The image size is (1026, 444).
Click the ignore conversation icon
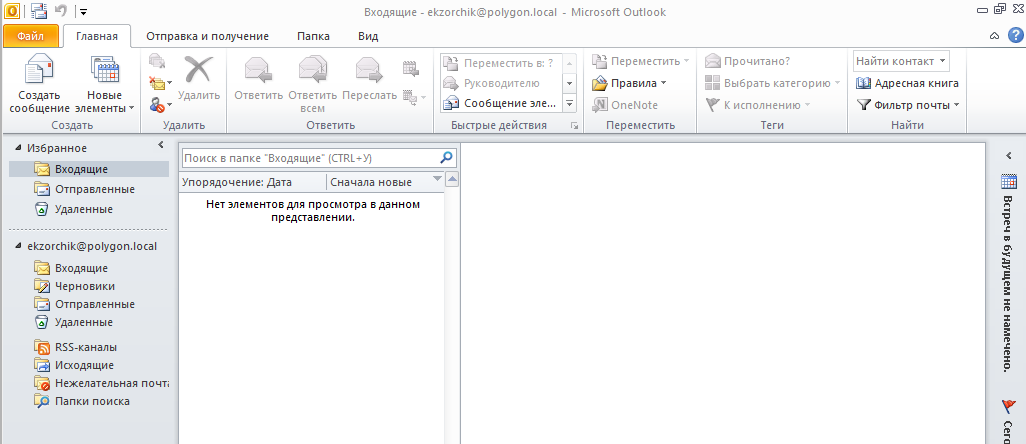pos(157,63)
